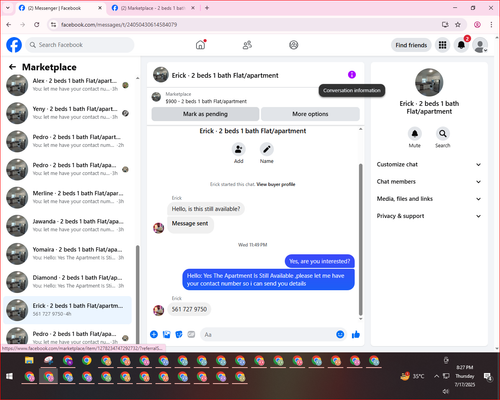
Task: Click the conversation list scrollbar
Action: tap(137, 295)
